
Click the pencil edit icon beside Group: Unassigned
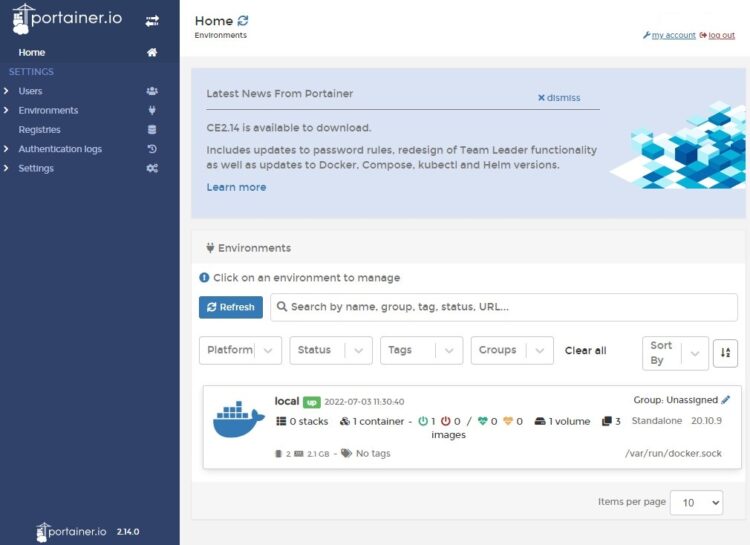726,400
